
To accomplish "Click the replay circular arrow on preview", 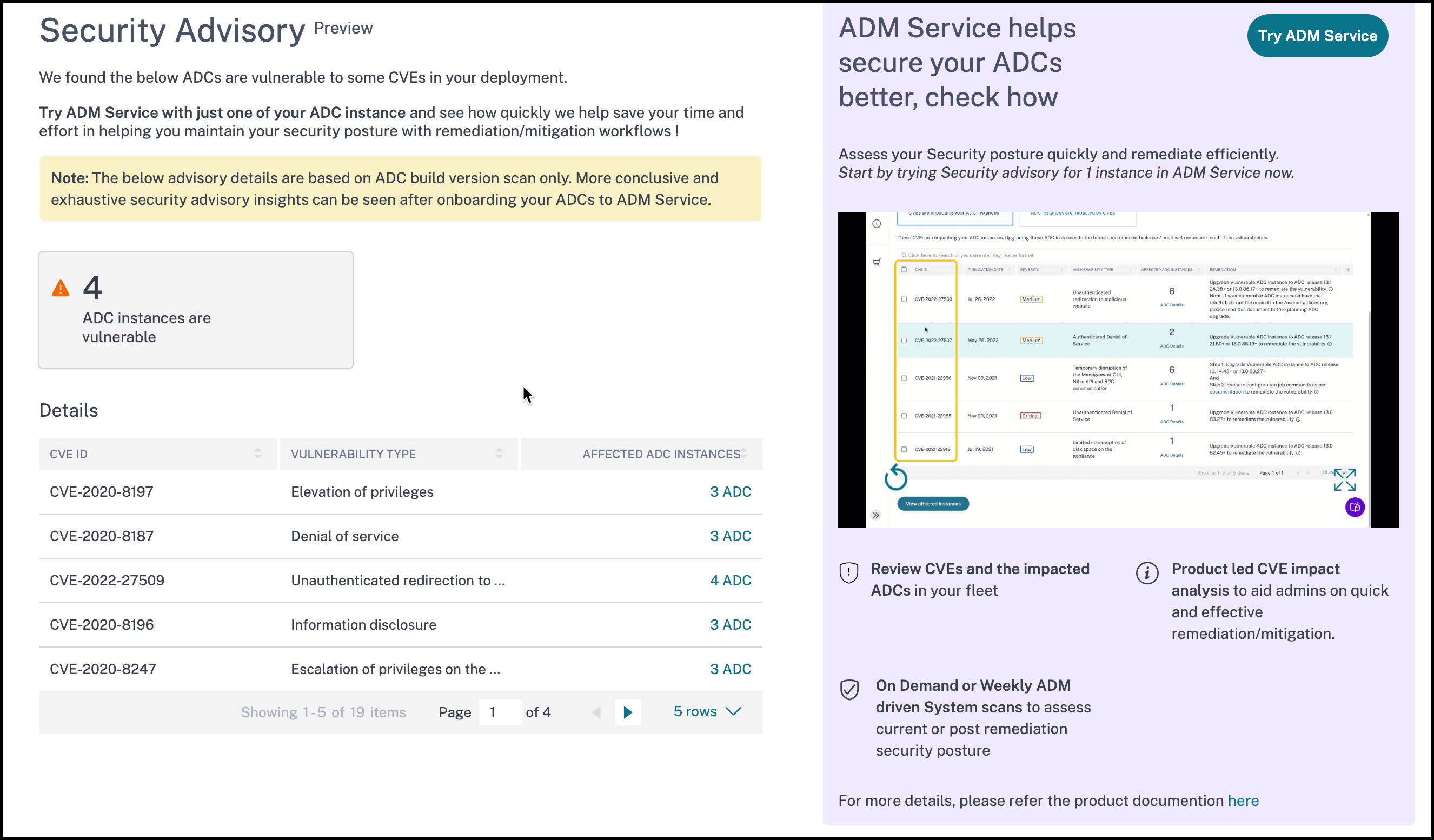I will (895, 477).
